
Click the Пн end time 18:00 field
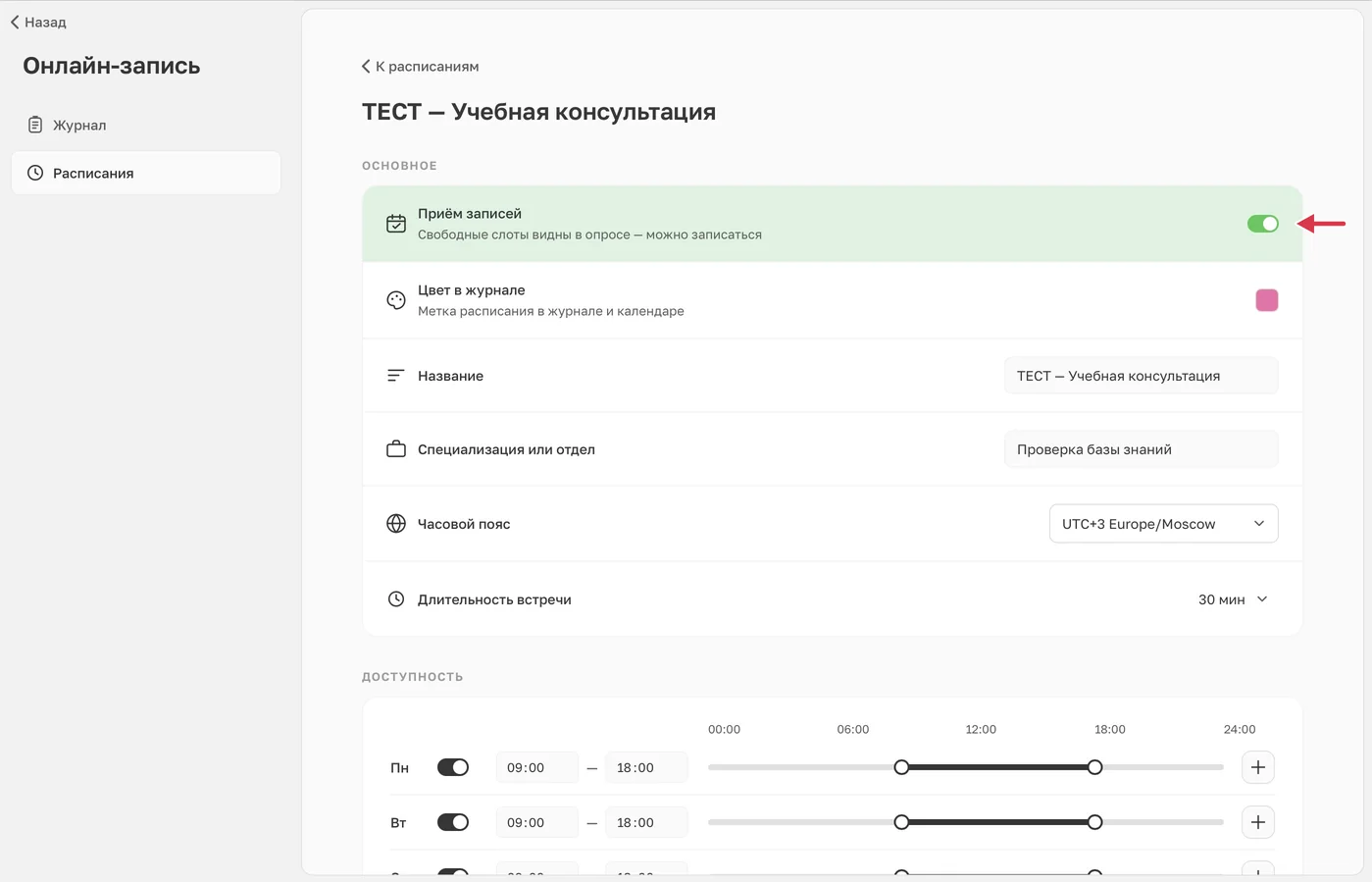646,767
